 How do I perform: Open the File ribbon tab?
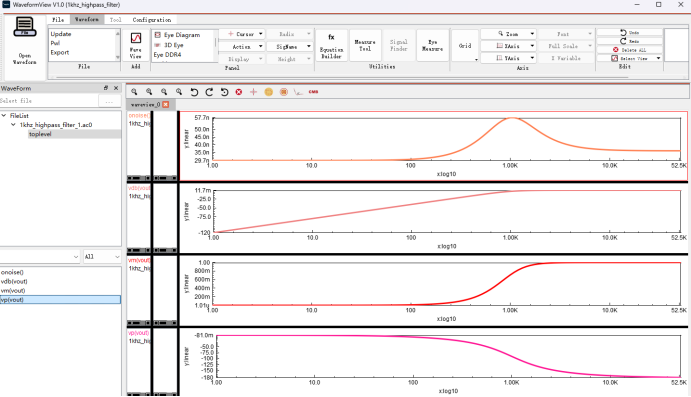pyautogui.click(x=58, y=20)
